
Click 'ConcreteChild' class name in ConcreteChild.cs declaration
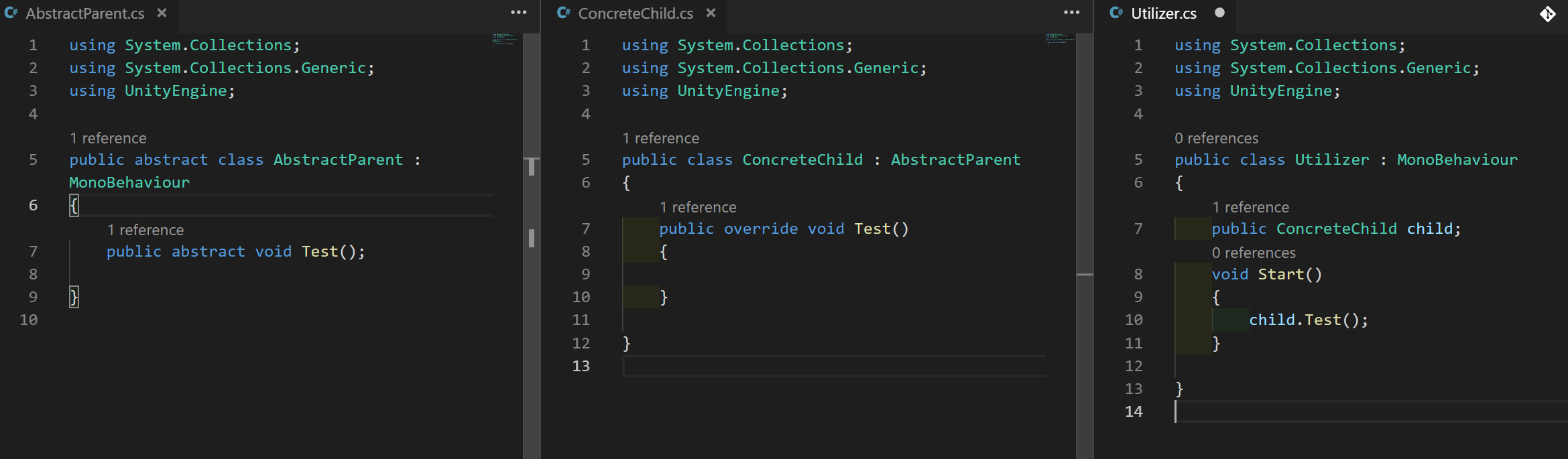point(802,159)
